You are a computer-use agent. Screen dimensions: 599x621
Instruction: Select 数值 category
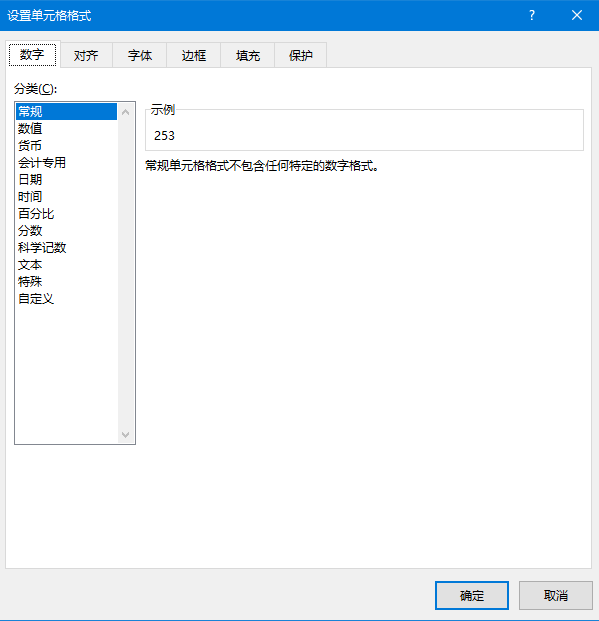click(x=66, y=128)
